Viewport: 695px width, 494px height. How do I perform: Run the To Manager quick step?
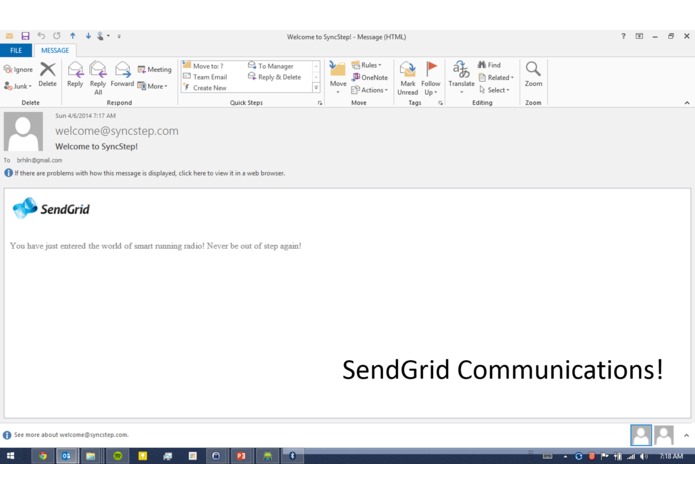point(271,66)
